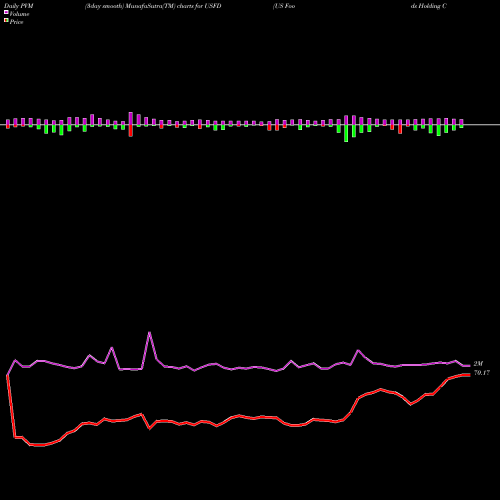Click the tallest red bar below the baseline
The image size is (500, 500).
pyautogui.click(x=131, y=131)
